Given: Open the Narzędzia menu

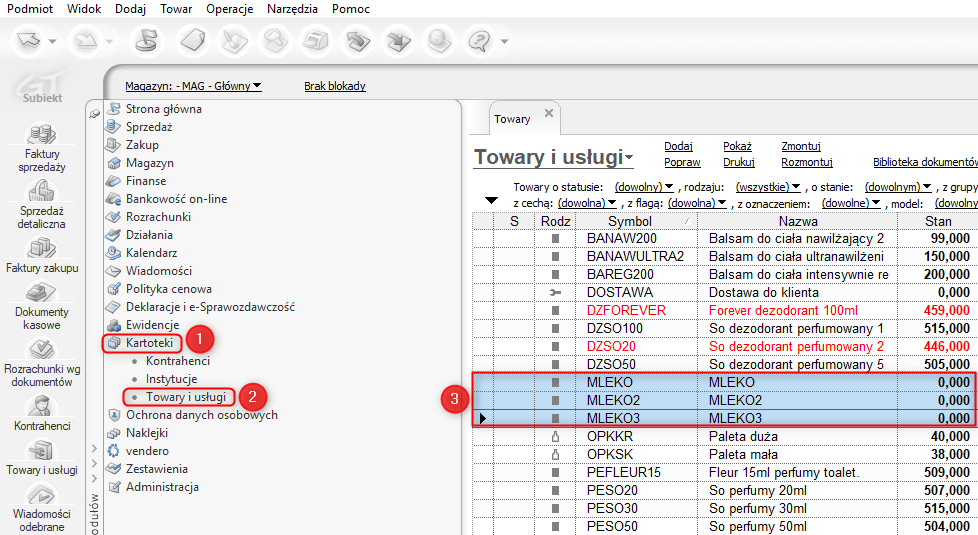Looking at the screenshot, I should point(292,9).
